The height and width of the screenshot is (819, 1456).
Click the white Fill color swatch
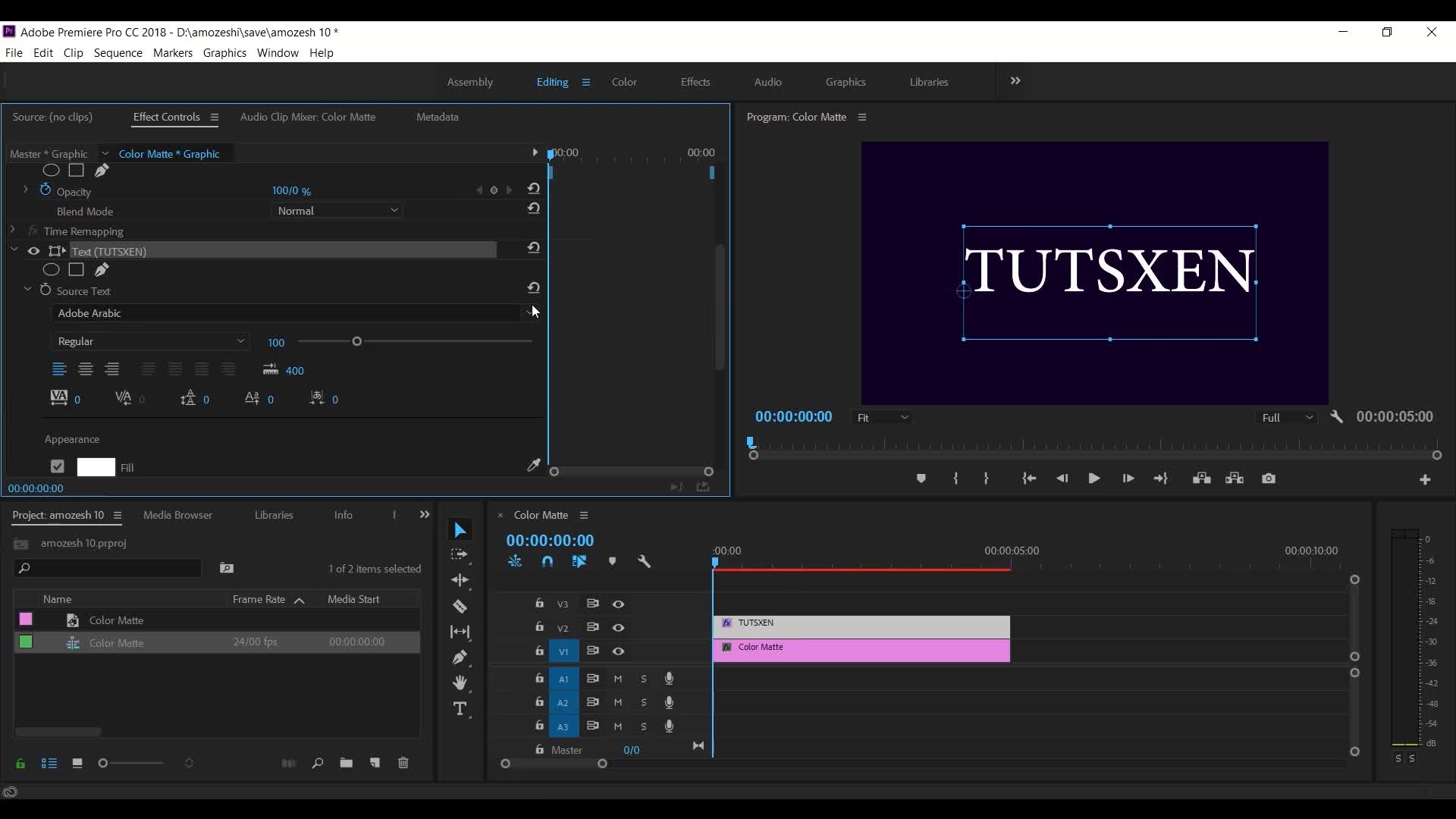coord(96,467)
